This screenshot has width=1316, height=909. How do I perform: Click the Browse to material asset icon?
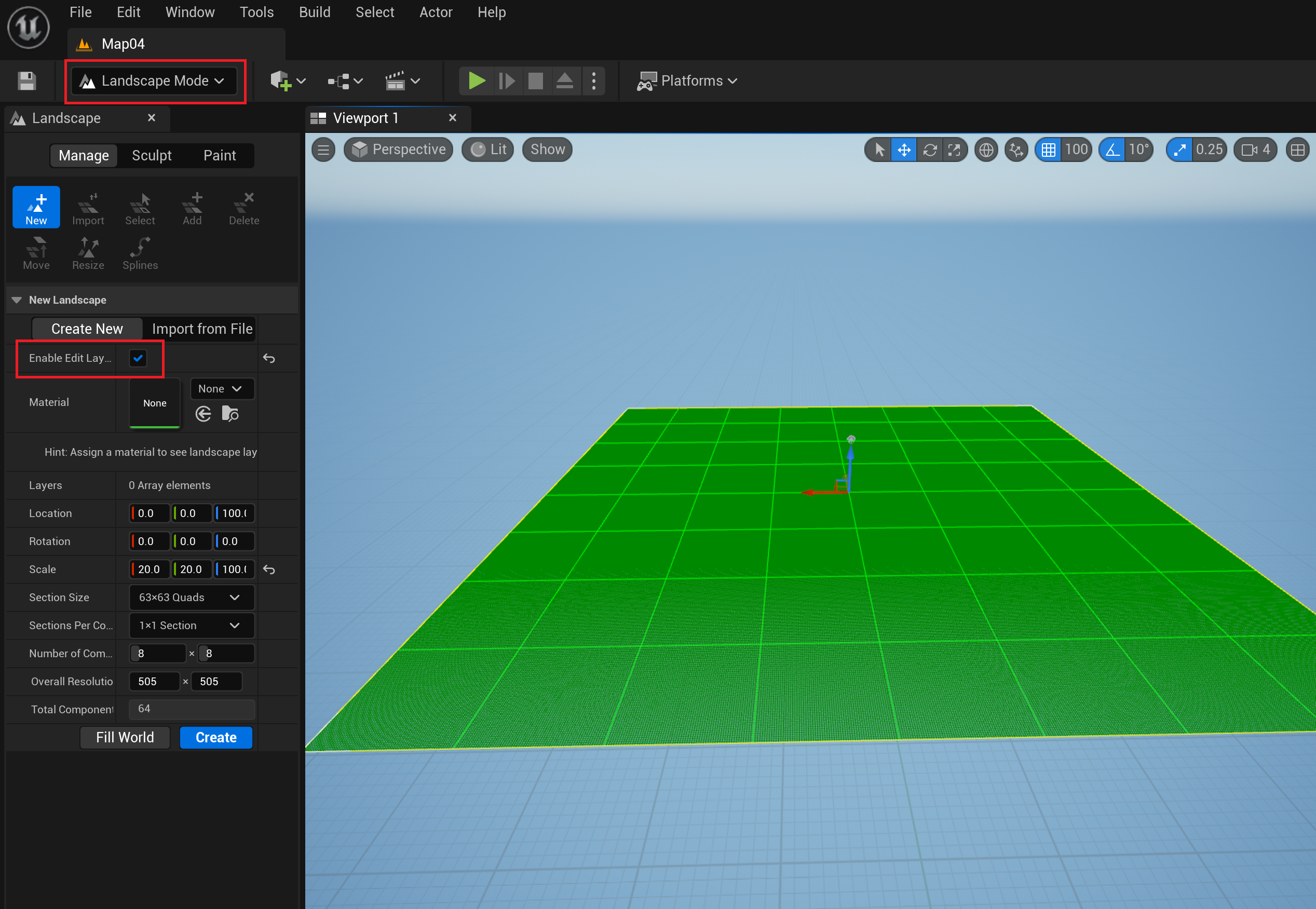click(230, 414)
